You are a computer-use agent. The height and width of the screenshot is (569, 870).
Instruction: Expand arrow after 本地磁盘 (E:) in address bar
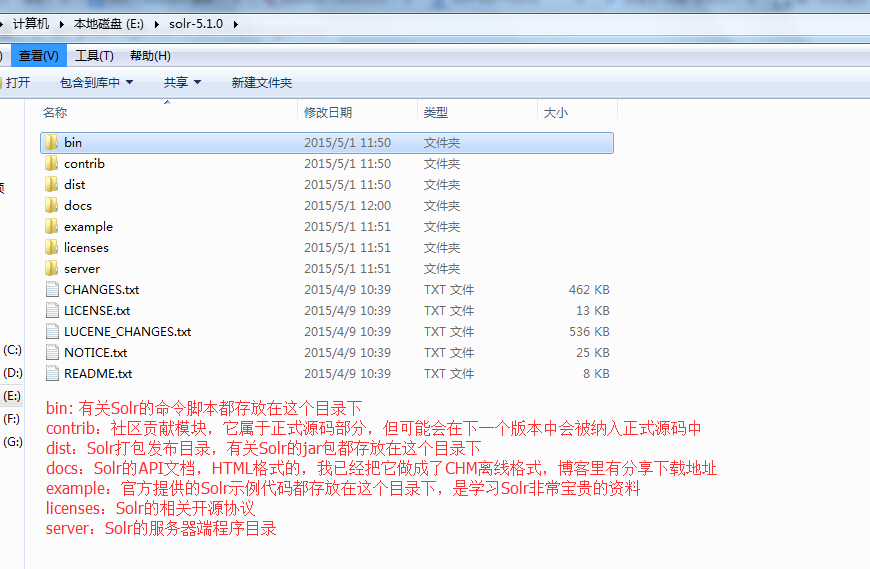[156, 24]
